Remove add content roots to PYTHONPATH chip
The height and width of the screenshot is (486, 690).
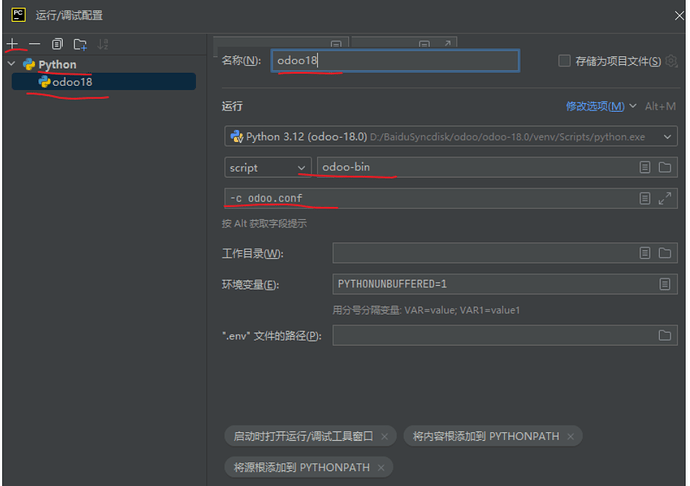tap(571, 436)
